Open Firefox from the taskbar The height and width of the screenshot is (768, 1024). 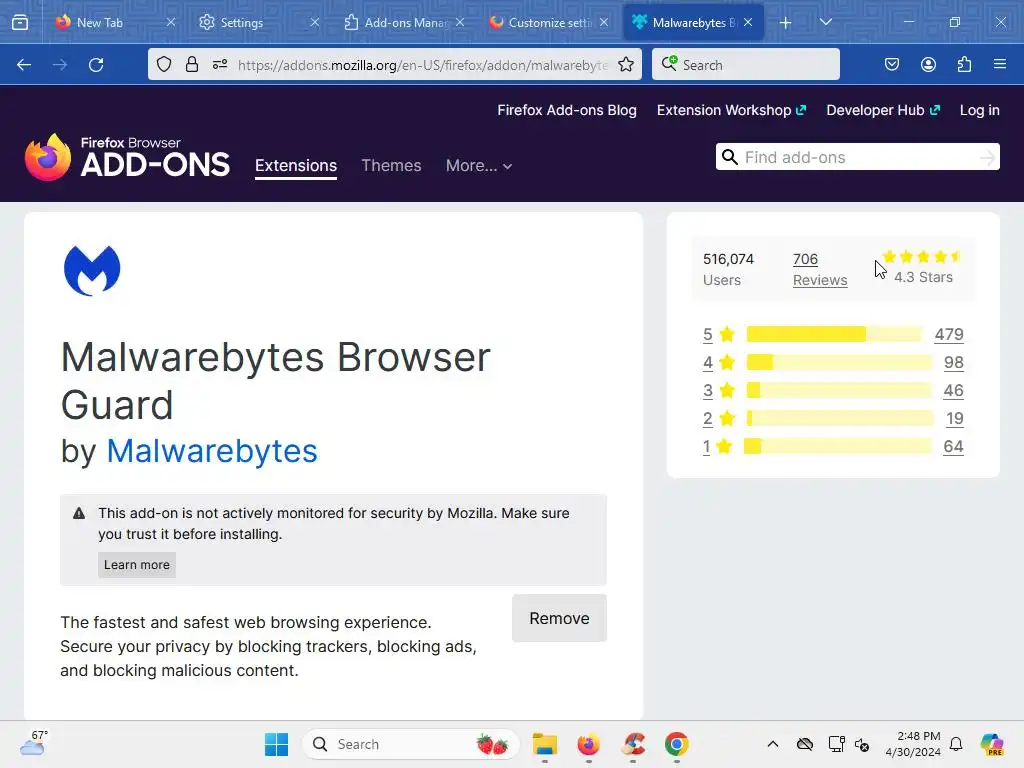click(x=588, y=744)
